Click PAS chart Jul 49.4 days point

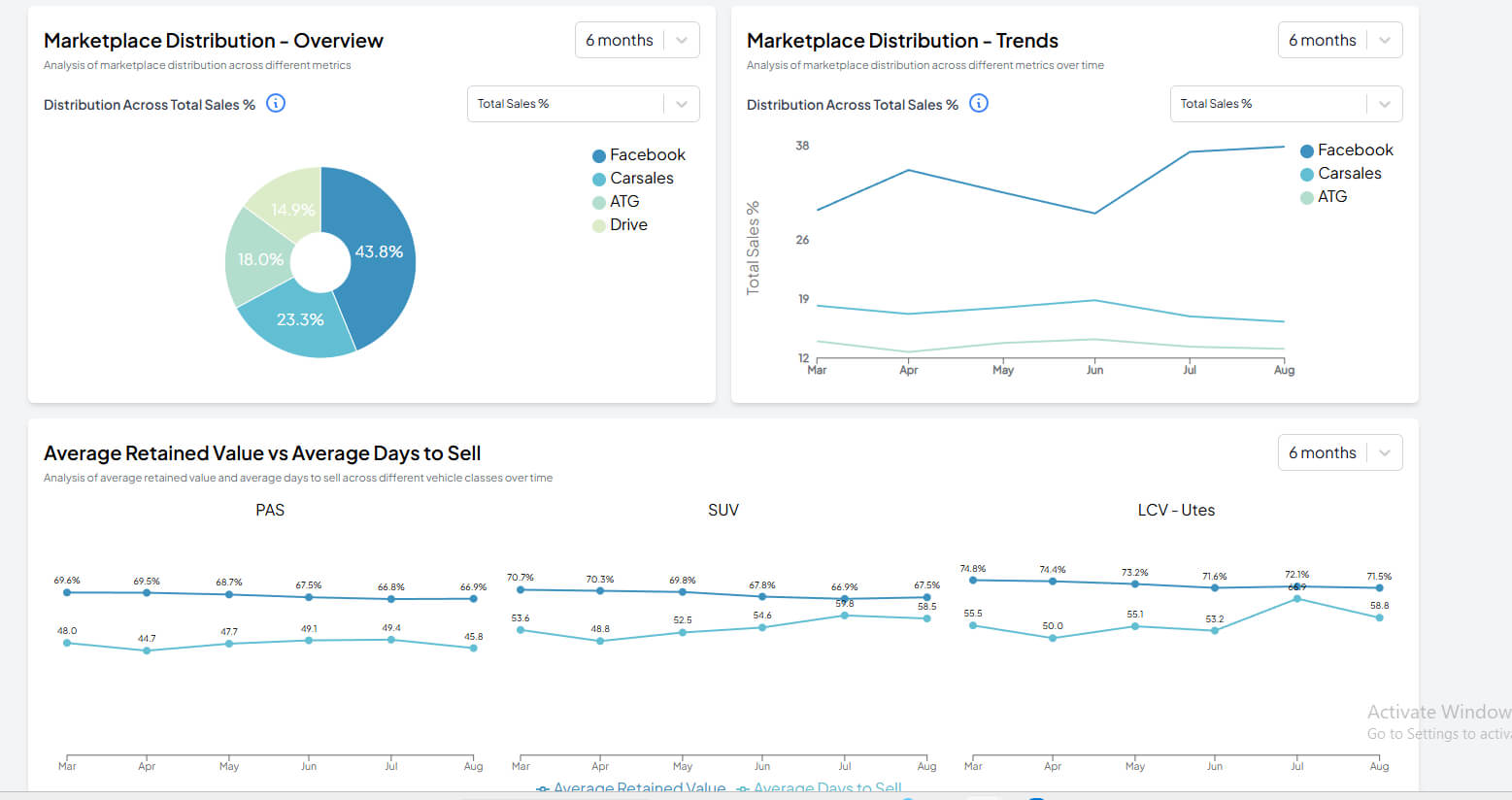tap(391, 640)
